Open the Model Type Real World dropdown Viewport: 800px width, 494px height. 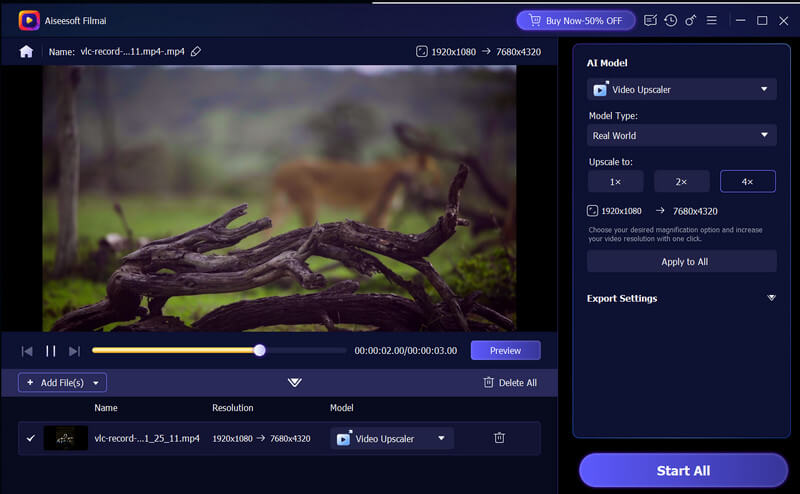click(681, 135)
